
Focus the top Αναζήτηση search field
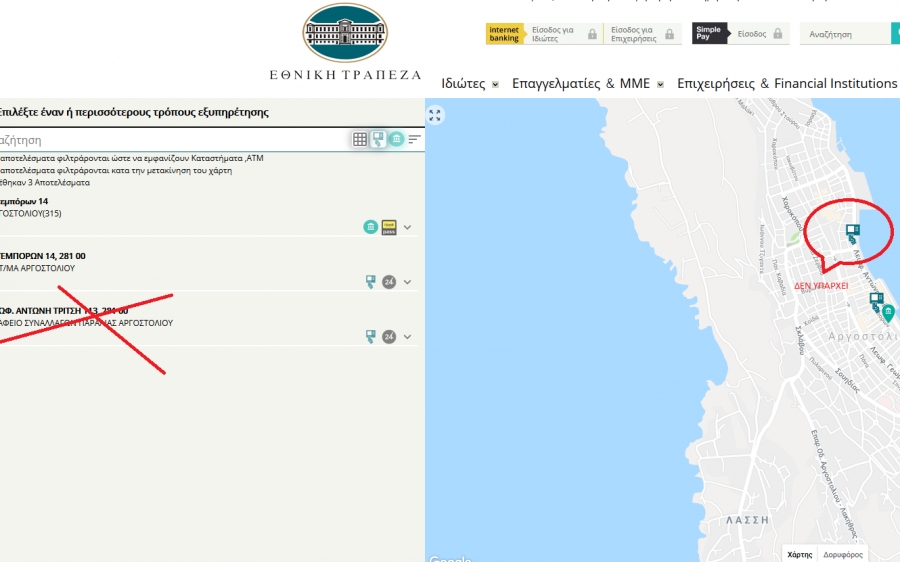[845, 34]
